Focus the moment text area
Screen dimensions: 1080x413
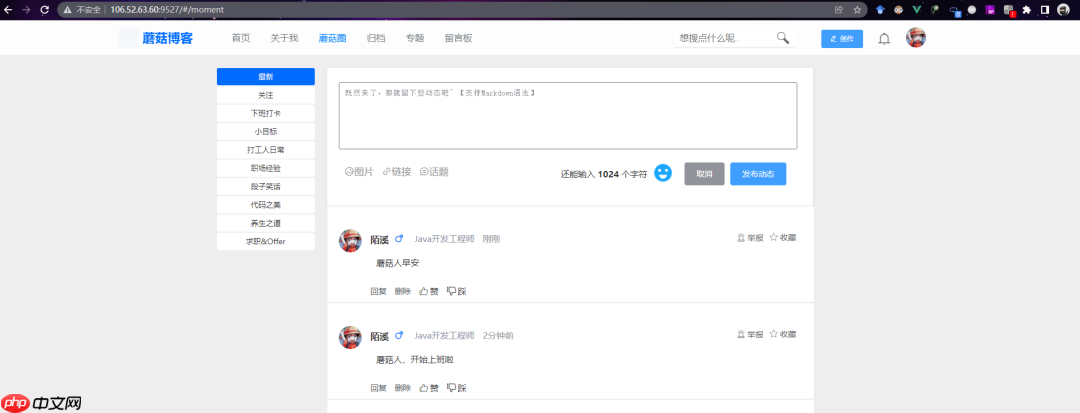(x=568, y=116)
